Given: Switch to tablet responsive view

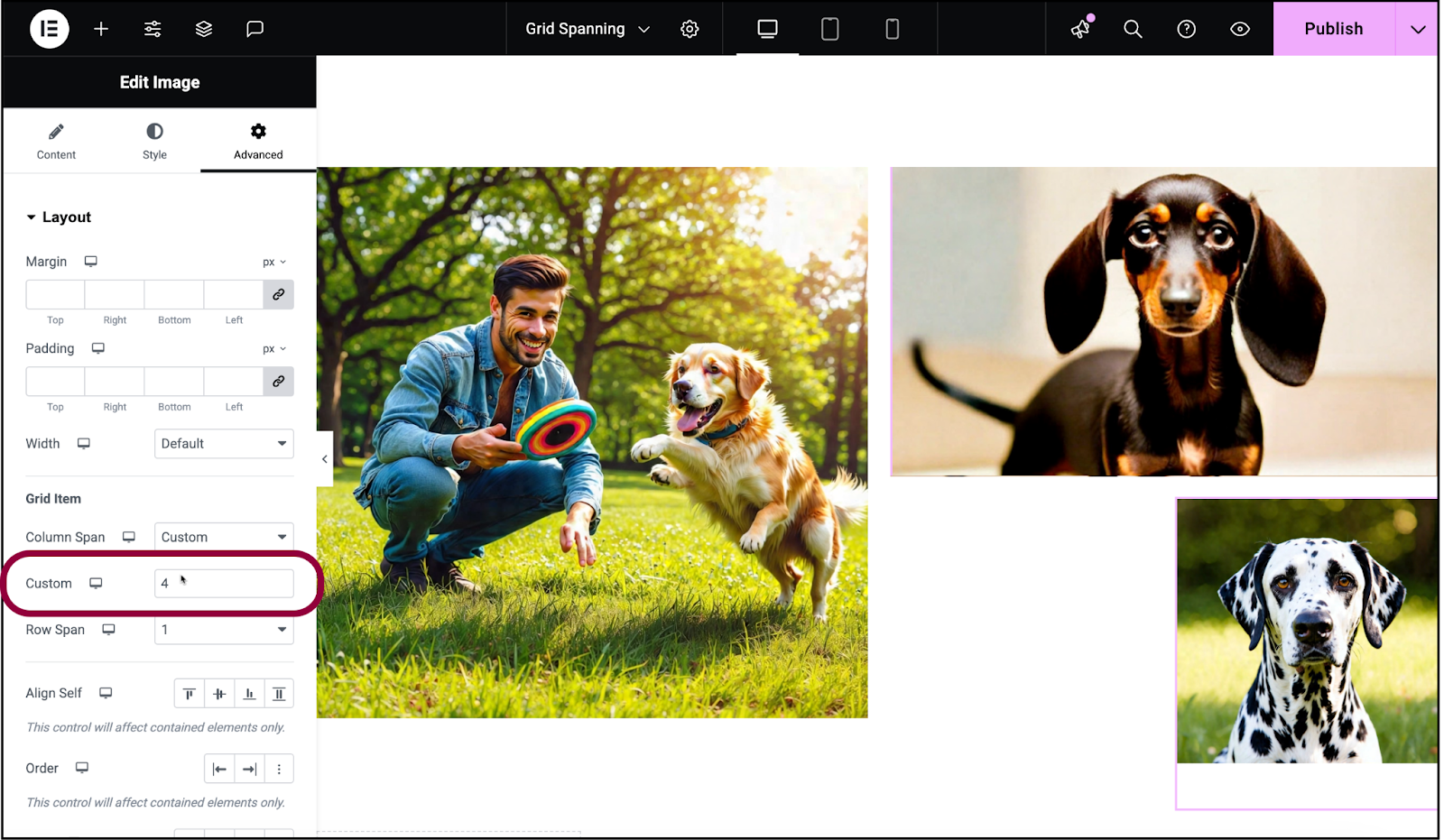Looking at the screenshot, I should tap(829, 29).
